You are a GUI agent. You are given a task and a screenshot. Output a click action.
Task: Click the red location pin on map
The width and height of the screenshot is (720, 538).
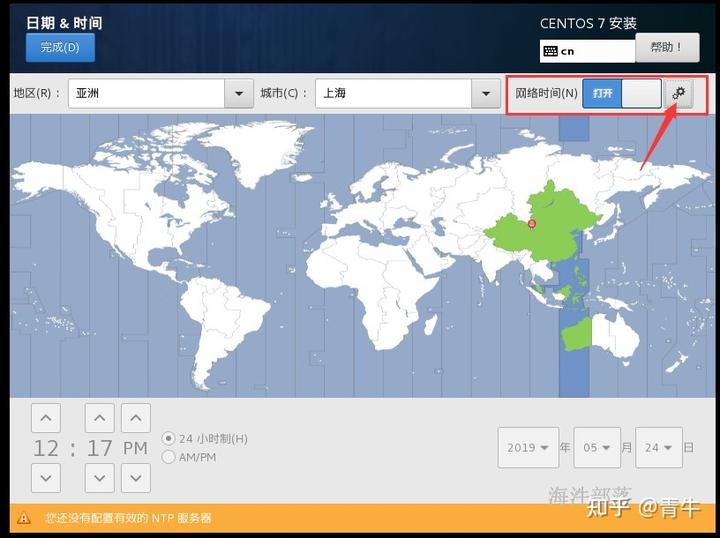pos(532,224)
